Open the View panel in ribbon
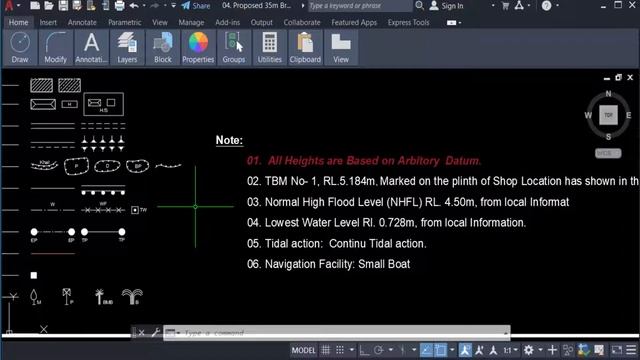The image size is (640, 360). pos(341,47)
